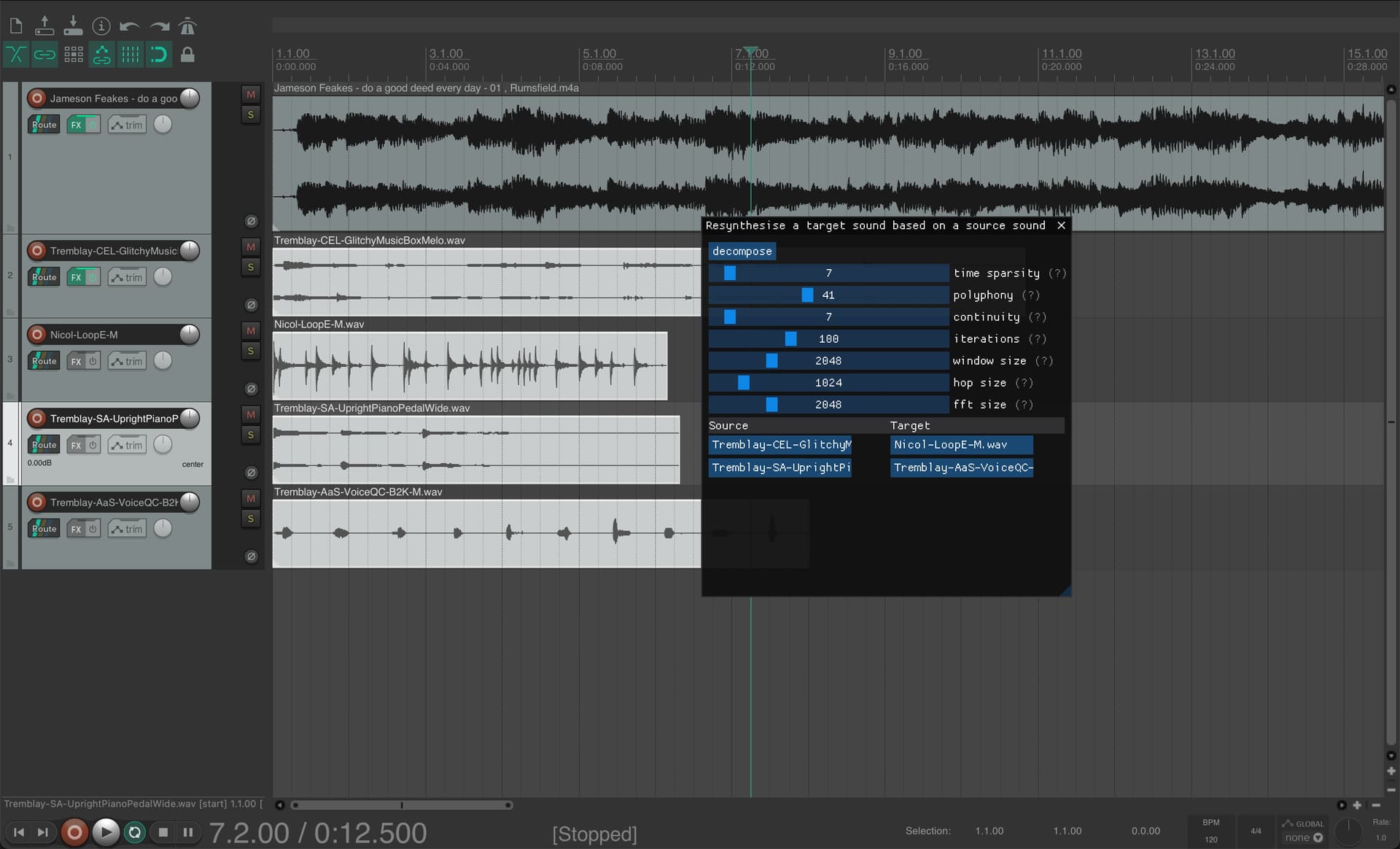Toggle auto-crossfade icon

pyautogui.click(x=16, y=55)
